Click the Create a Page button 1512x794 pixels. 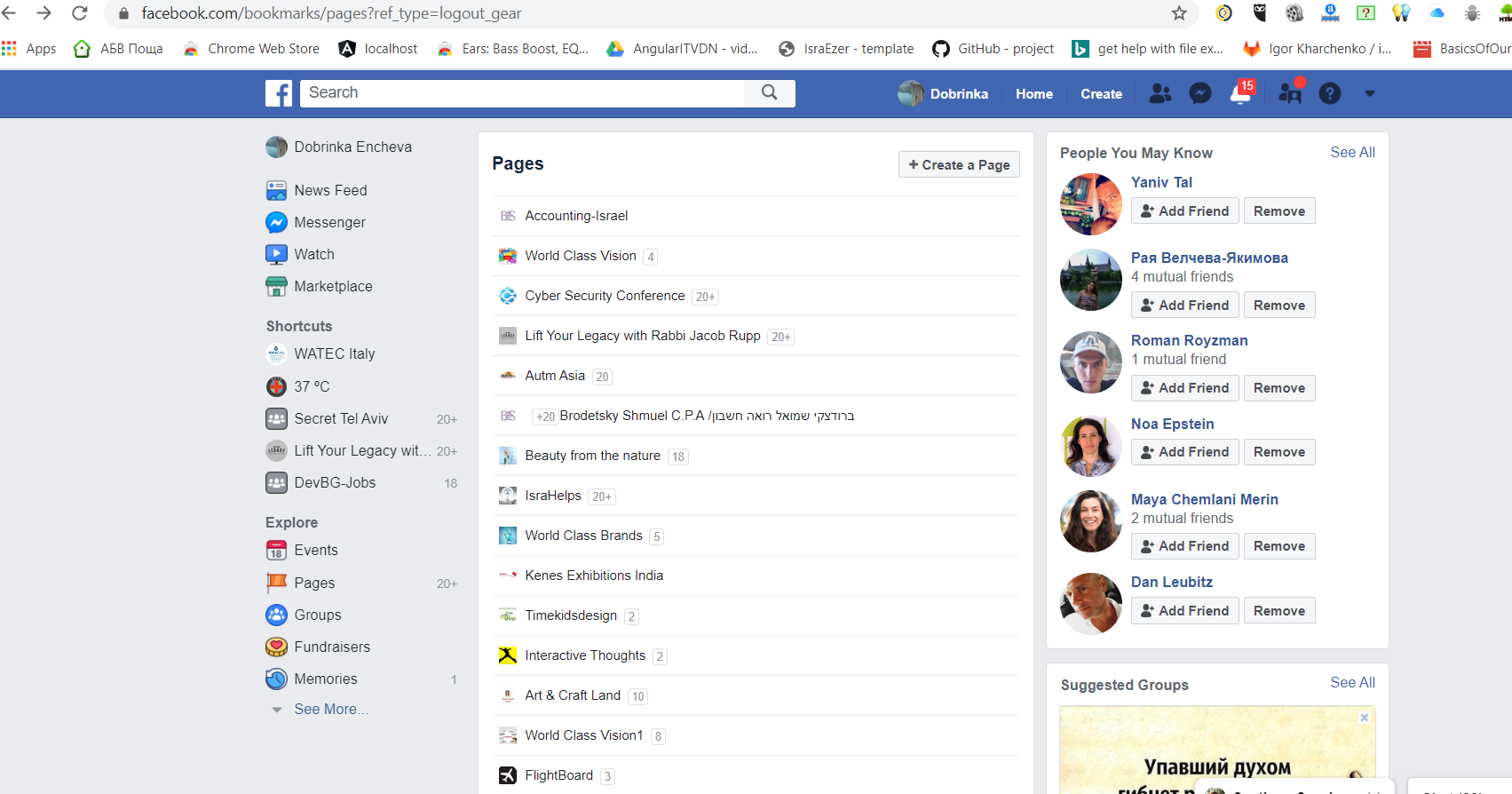pos(959,164)
